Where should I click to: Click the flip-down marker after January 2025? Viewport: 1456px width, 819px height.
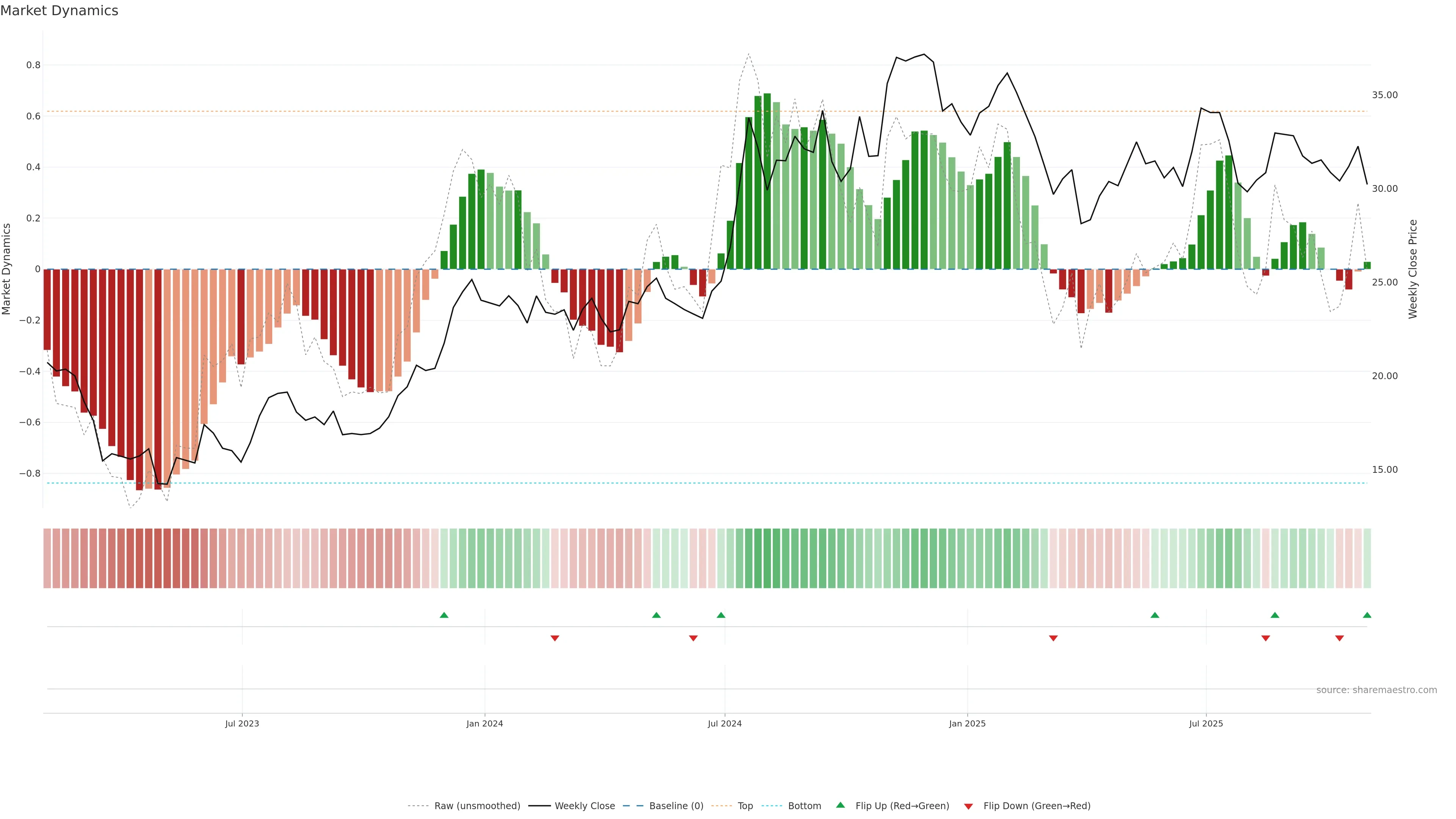point(1053,638)
